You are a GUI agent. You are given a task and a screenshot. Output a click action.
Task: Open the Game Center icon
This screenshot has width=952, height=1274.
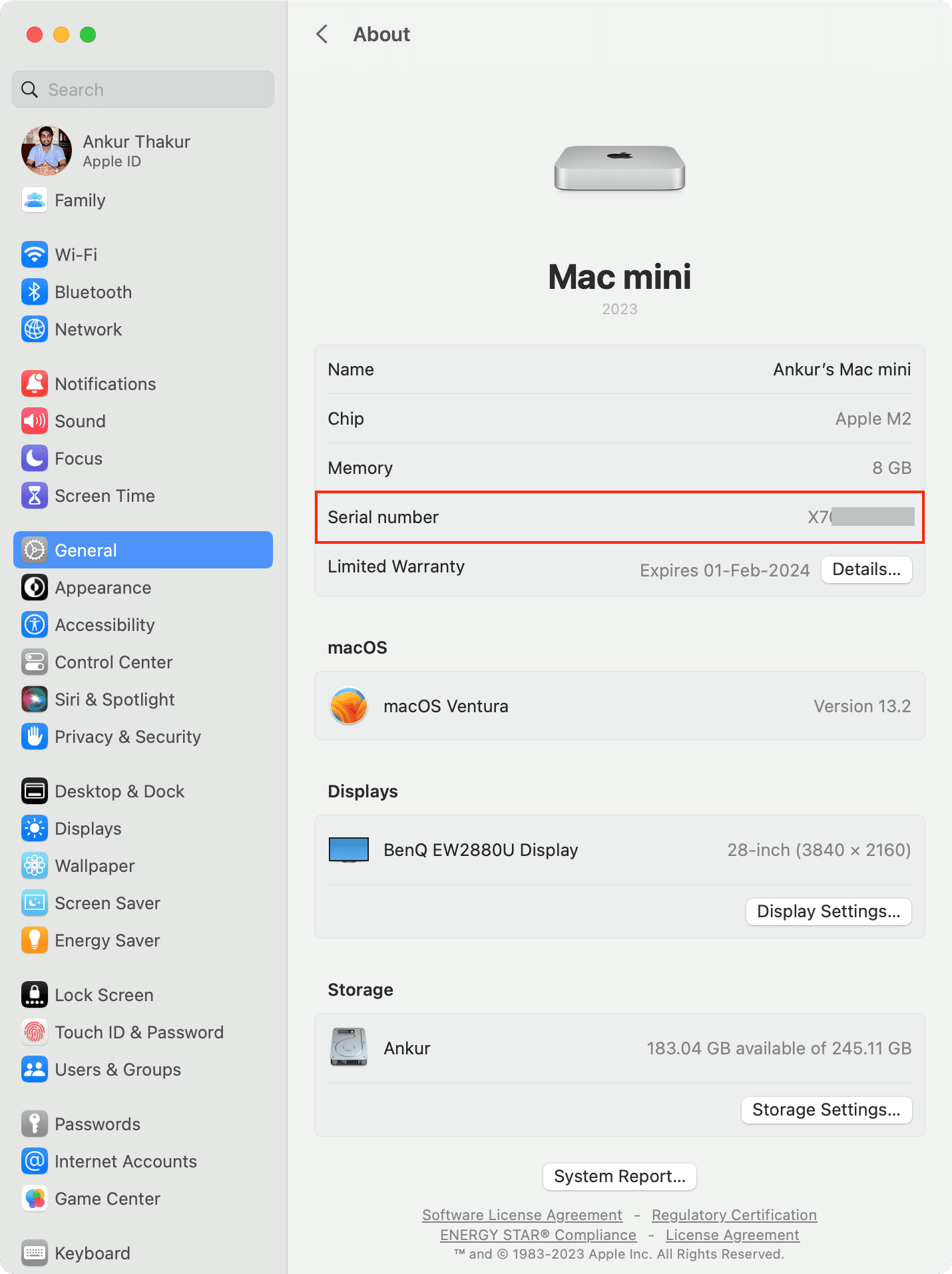pos(35,1198)
